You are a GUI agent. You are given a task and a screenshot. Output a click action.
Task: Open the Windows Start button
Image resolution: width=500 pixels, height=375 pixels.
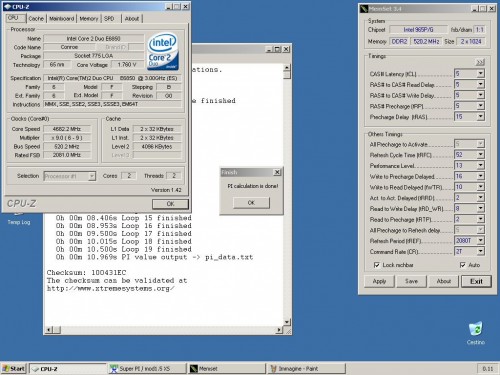coord(14,368)
